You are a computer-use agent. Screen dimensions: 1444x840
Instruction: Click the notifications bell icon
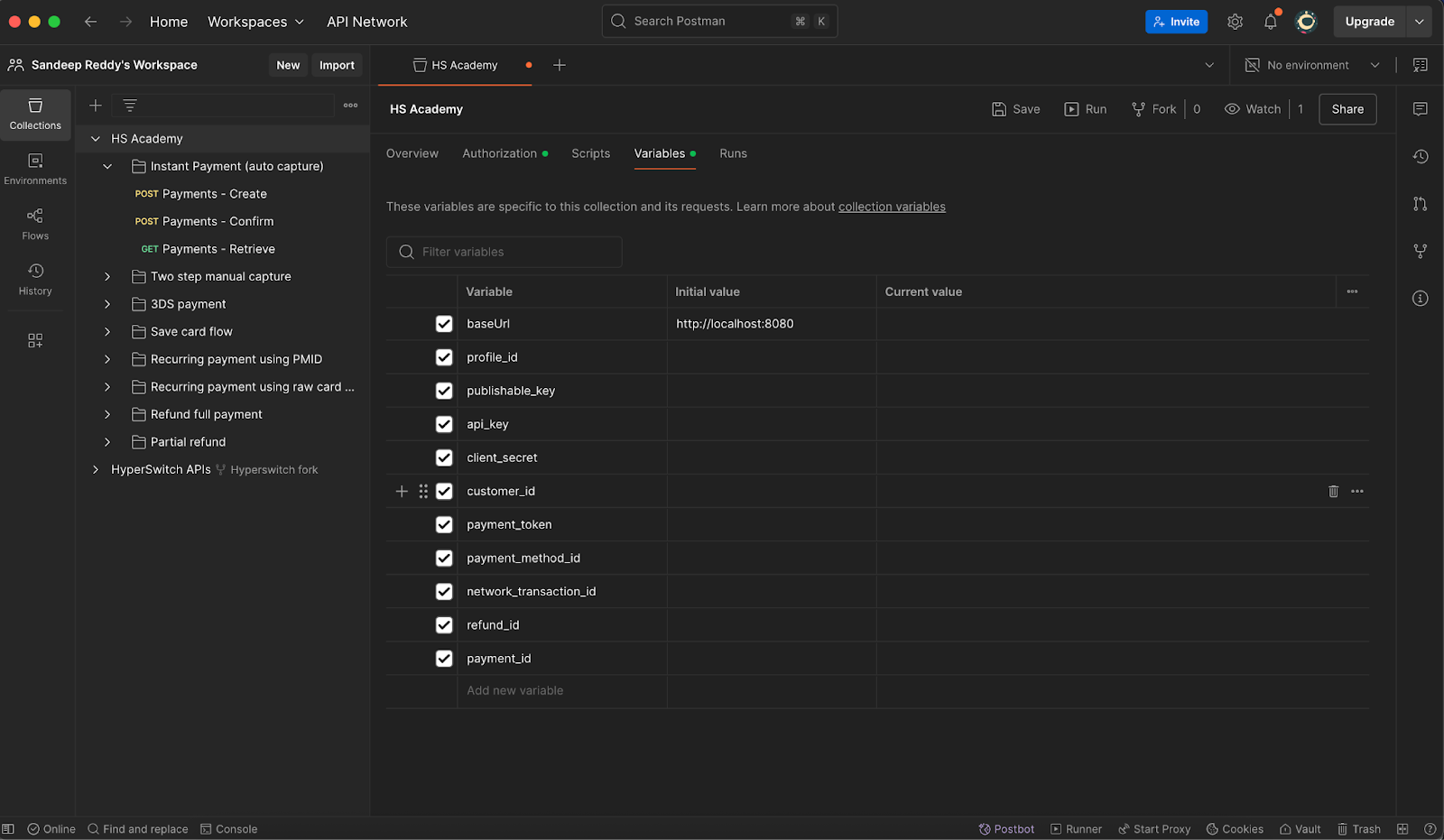point(1271,22)
